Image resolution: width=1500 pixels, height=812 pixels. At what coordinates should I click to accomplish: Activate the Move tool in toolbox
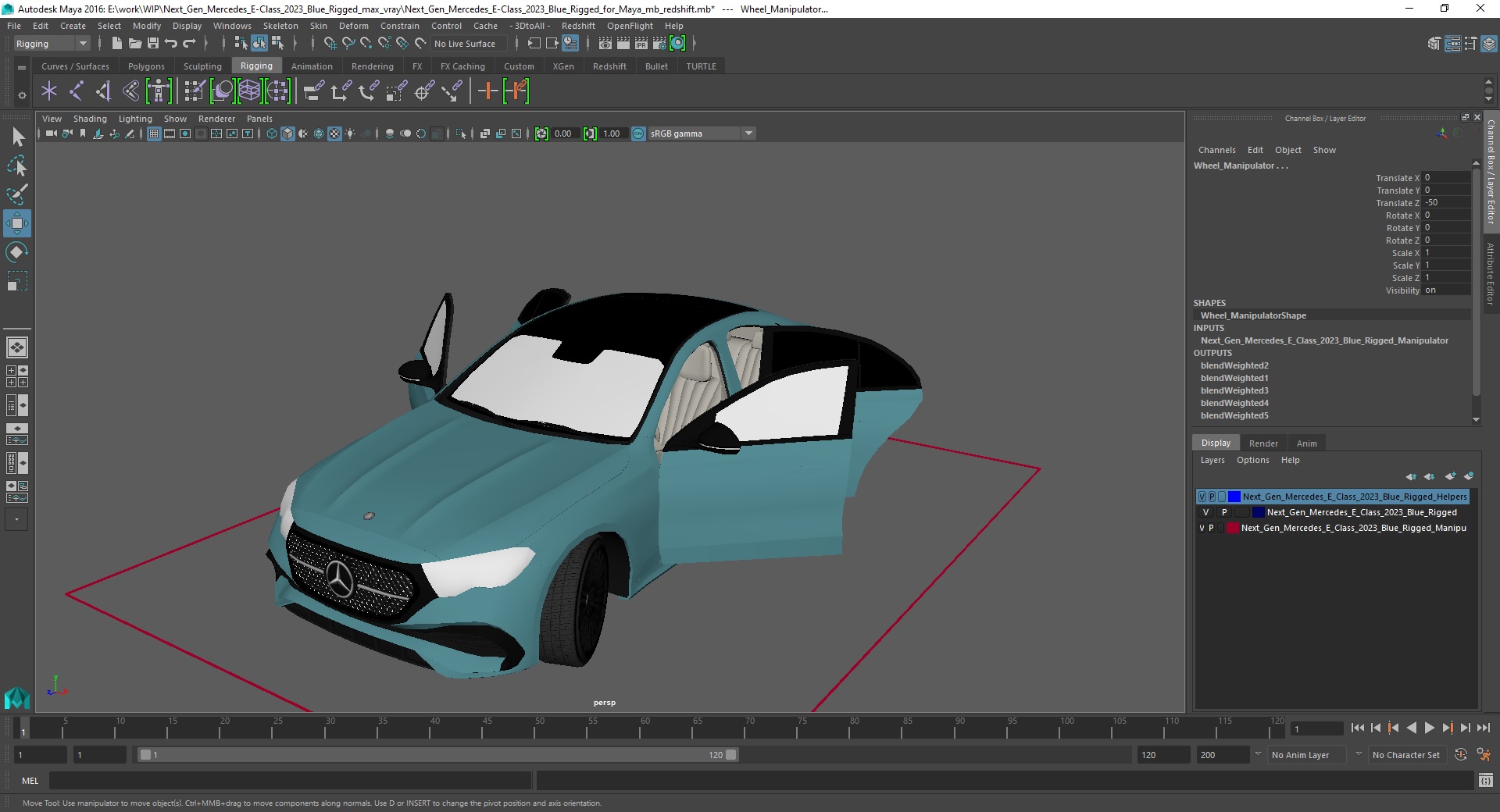click(17, 223)
